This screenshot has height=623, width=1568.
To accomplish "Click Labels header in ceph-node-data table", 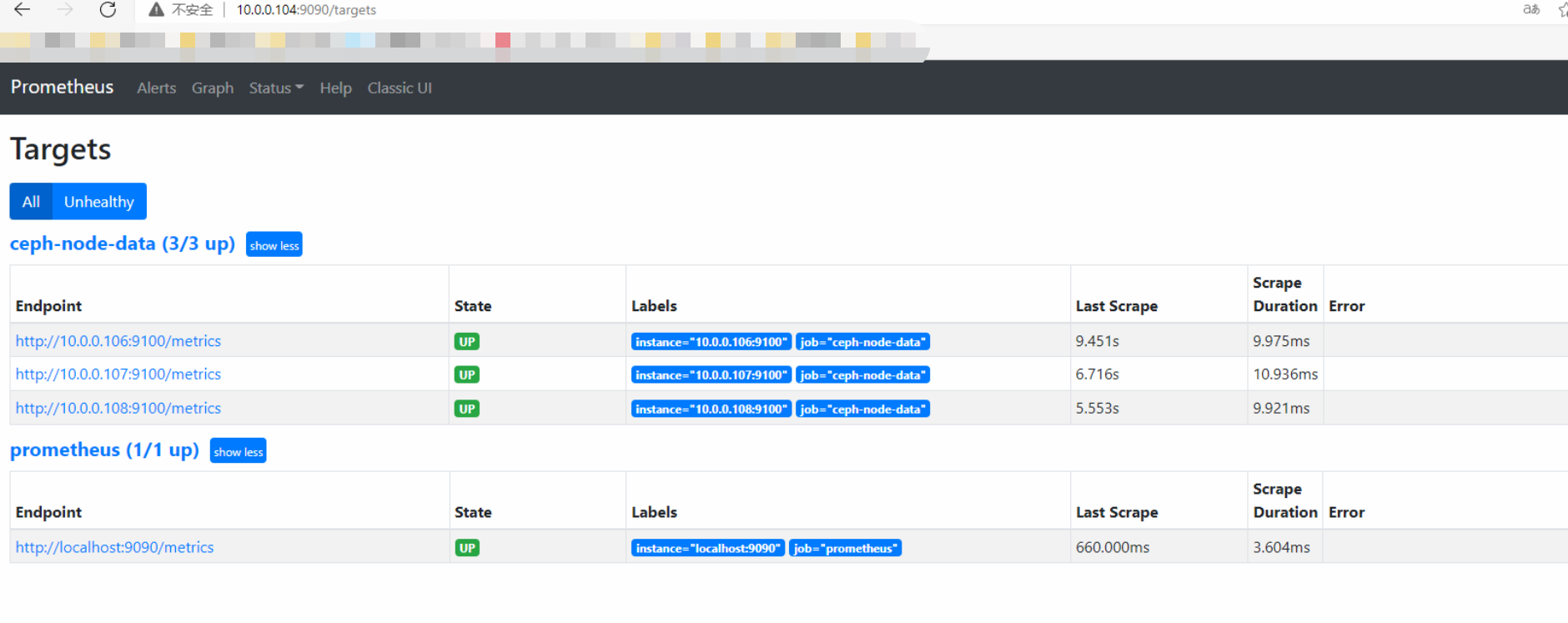I will coord(654,306).
